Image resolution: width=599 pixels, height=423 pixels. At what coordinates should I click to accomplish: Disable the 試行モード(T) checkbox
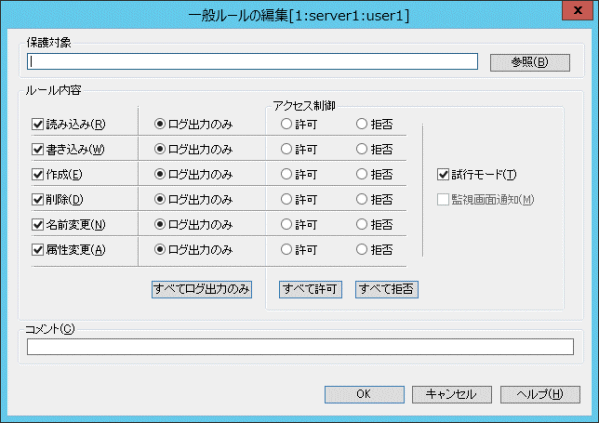443,174
